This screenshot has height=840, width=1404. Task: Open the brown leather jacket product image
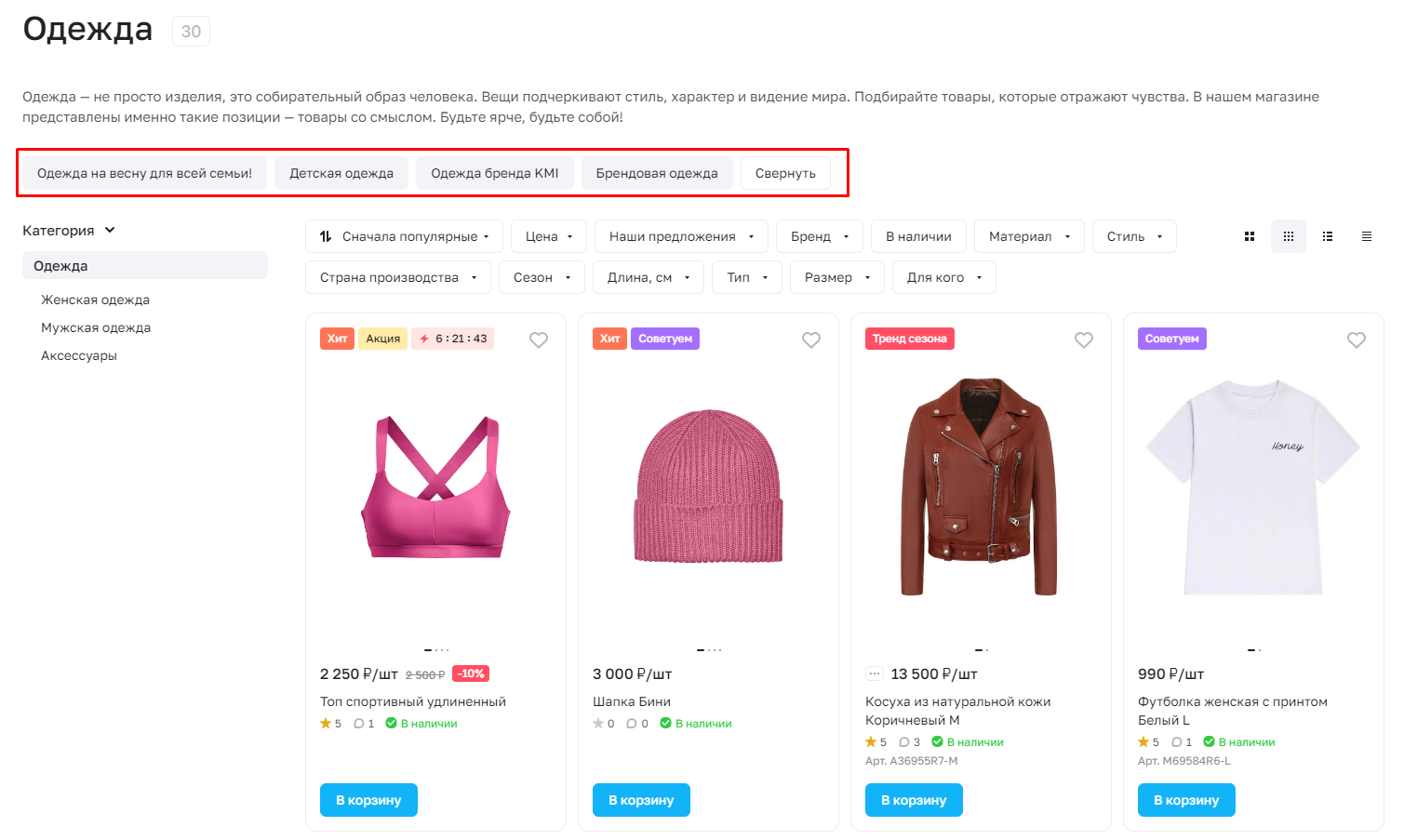click(981, 486)
